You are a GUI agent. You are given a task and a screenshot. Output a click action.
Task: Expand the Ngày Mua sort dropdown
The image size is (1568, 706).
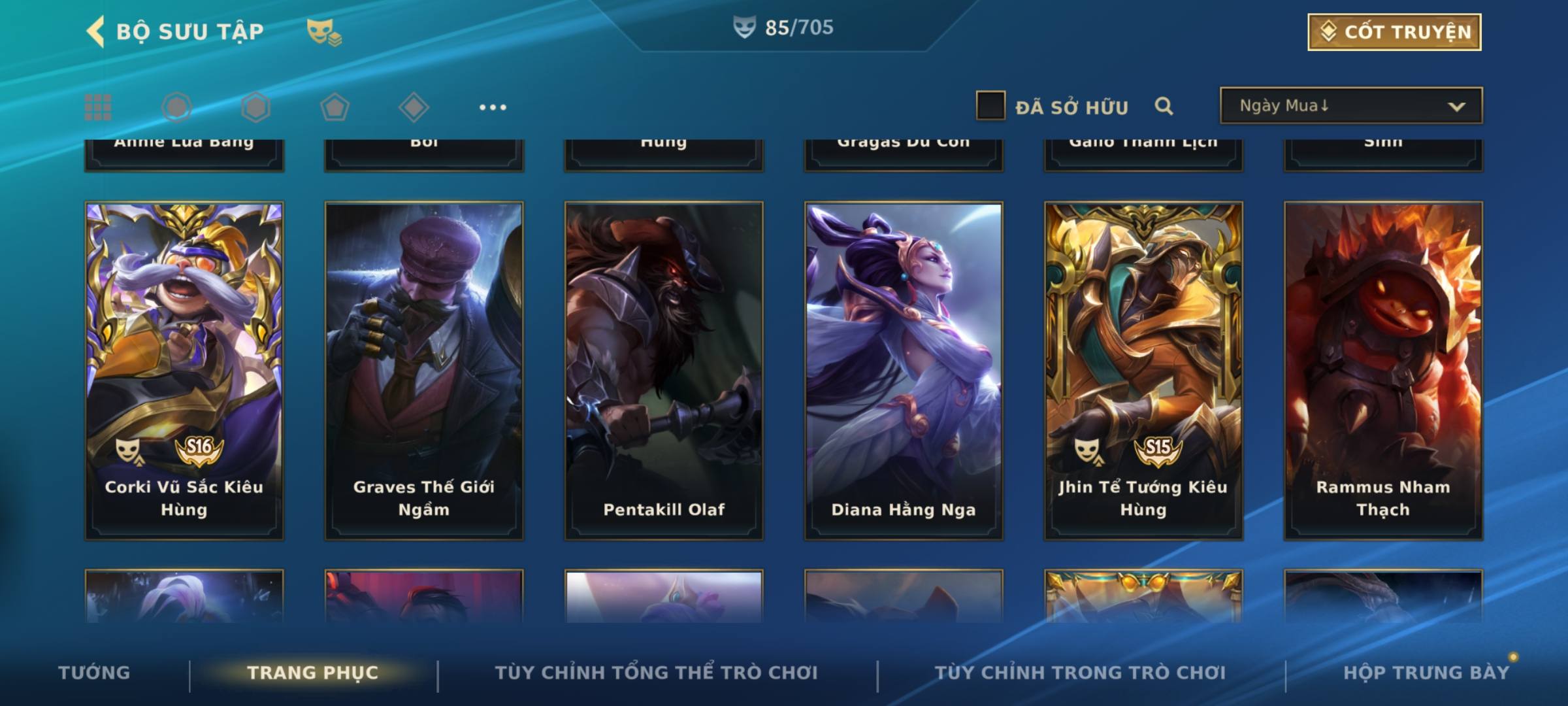point(1351,105)
